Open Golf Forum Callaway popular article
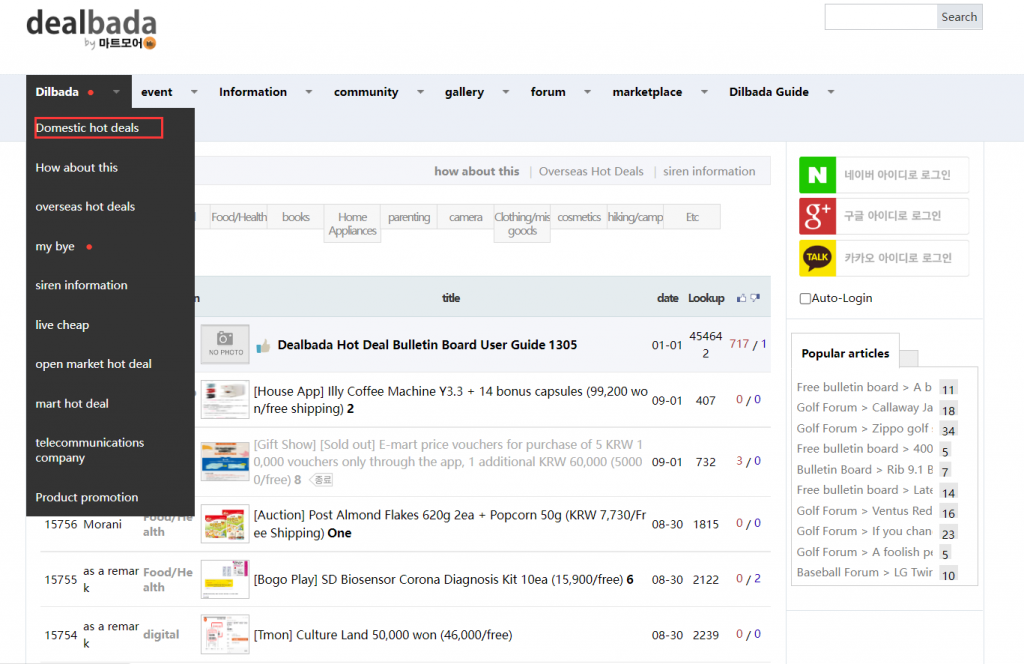Image resolution: width=1024 pixels, height=664 pixels. (x=865, y=408)
